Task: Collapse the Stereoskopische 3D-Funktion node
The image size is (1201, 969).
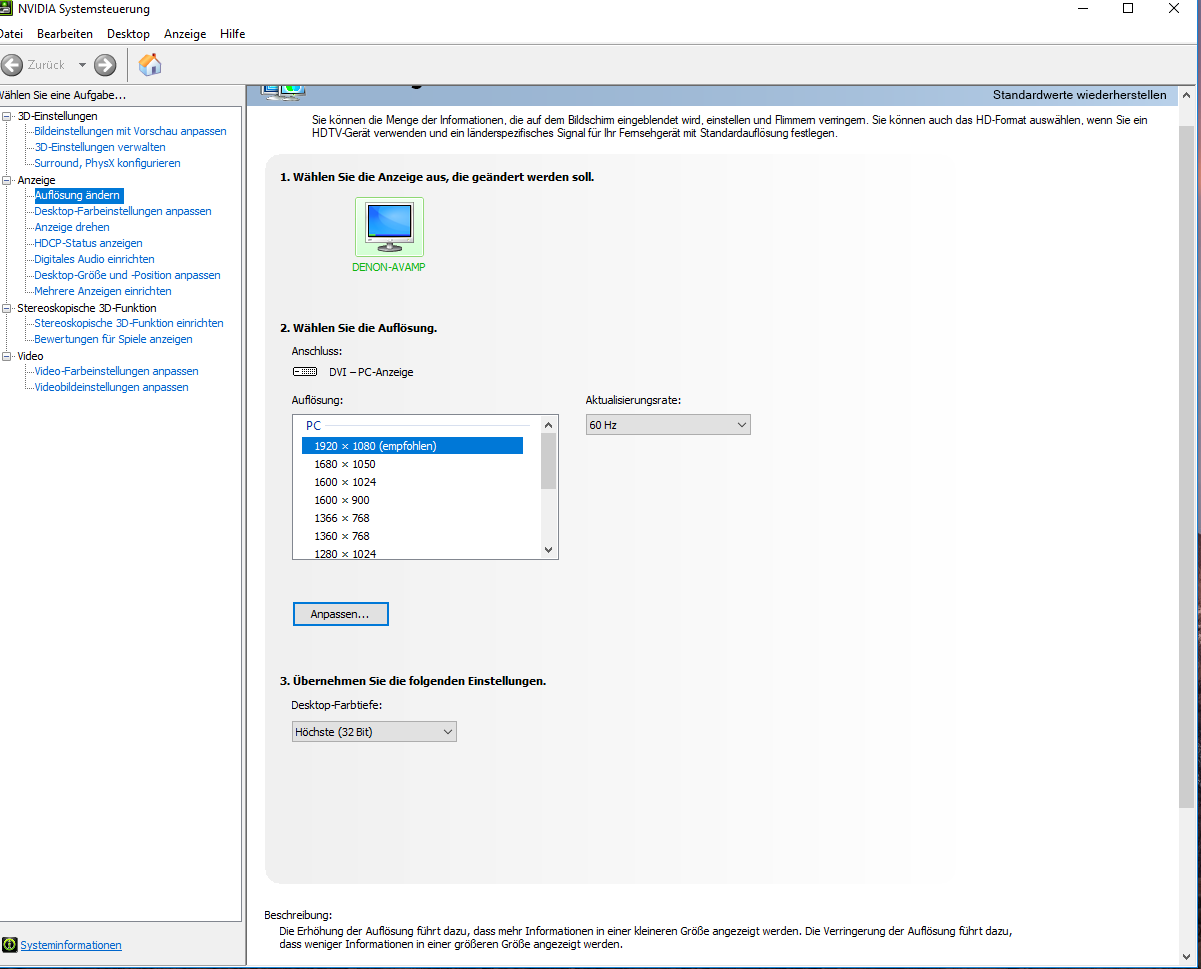Action: pyautogui.click(x=8, y=308)
